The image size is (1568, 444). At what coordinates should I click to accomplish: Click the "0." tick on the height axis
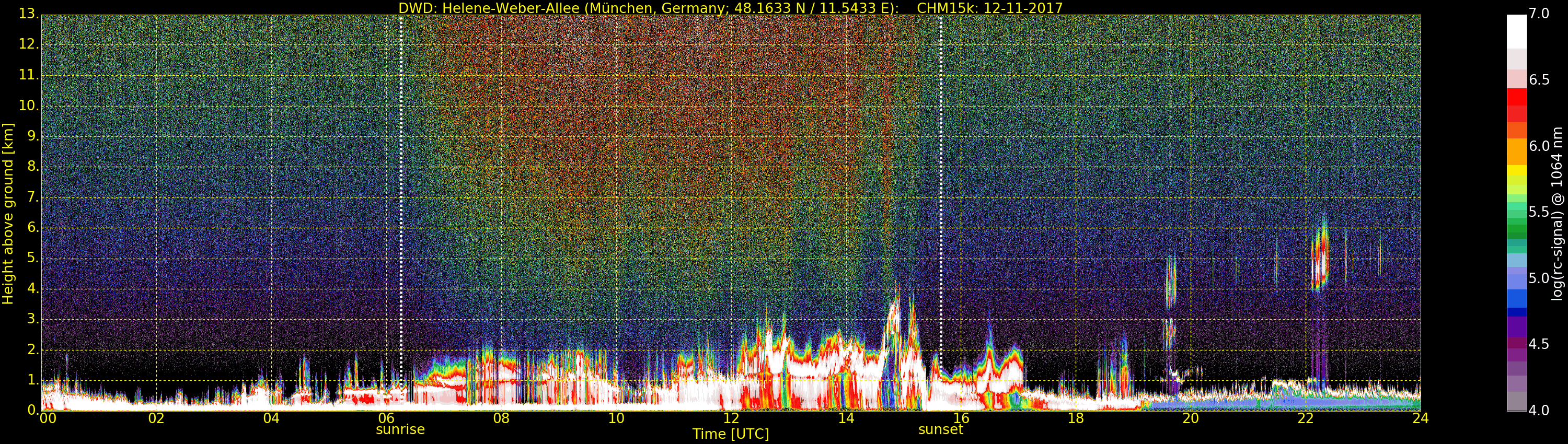coord(33,411)
